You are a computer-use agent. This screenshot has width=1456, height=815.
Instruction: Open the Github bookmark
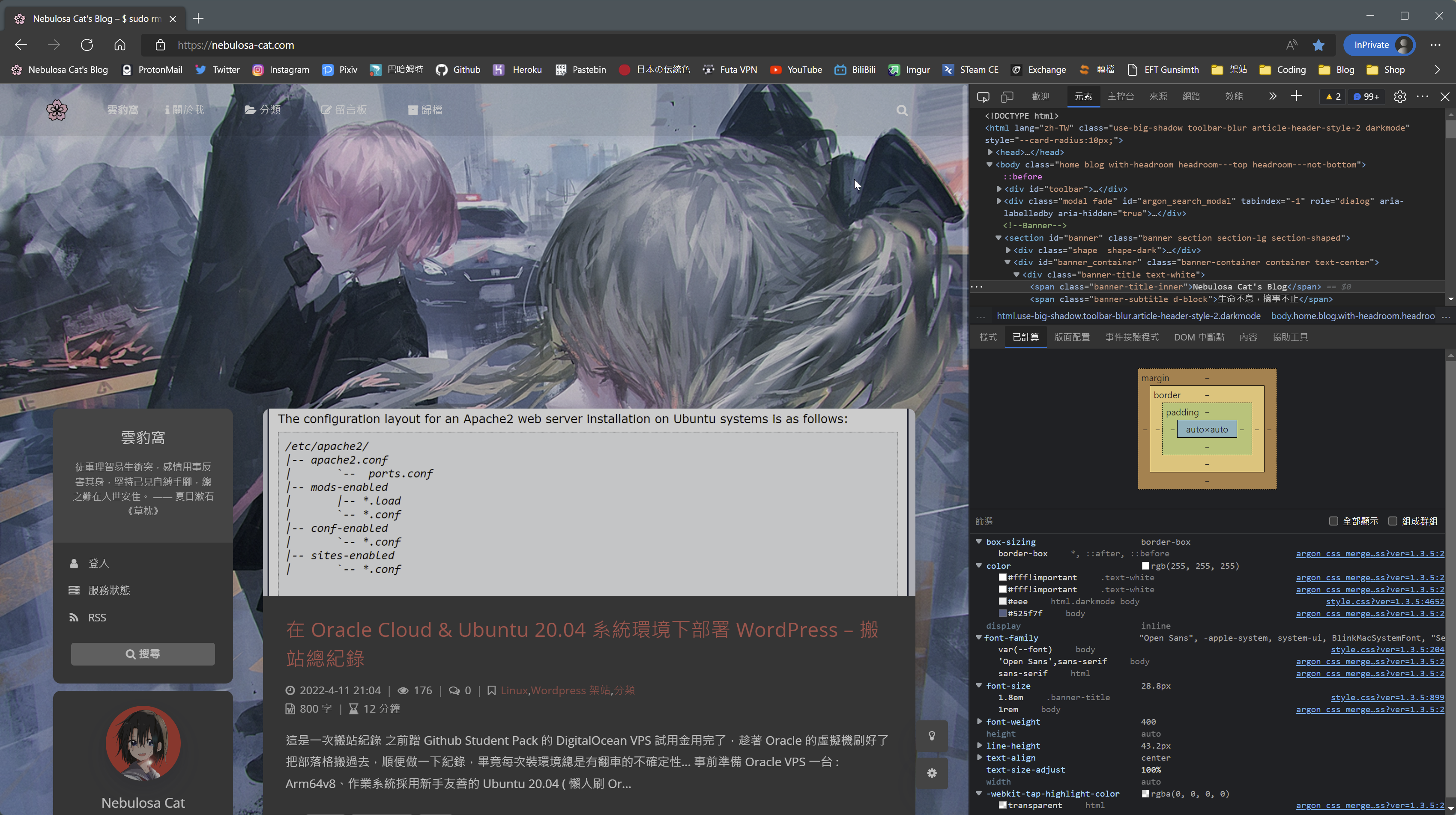click(458, 69)
